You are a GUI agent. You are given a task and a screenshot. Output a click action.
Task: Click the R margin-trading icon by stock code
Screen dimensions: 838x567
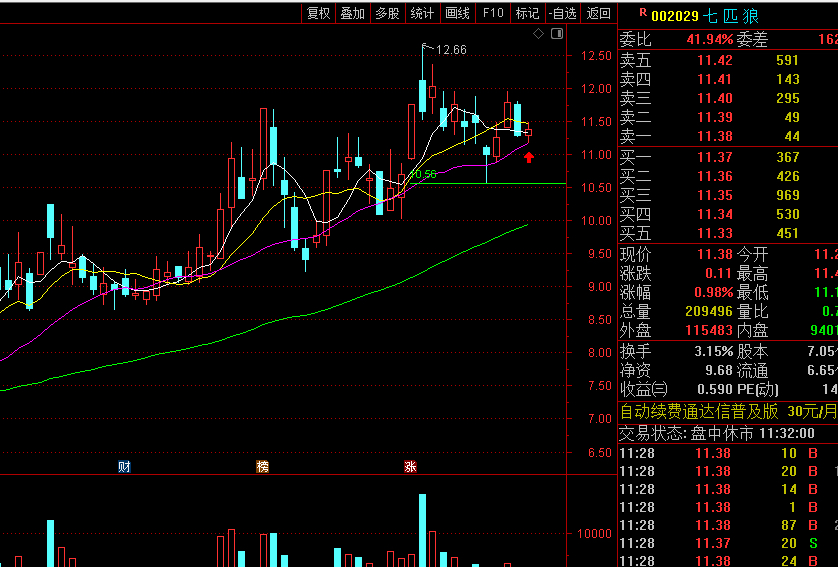pyautogui.click(x=643, y=12)
